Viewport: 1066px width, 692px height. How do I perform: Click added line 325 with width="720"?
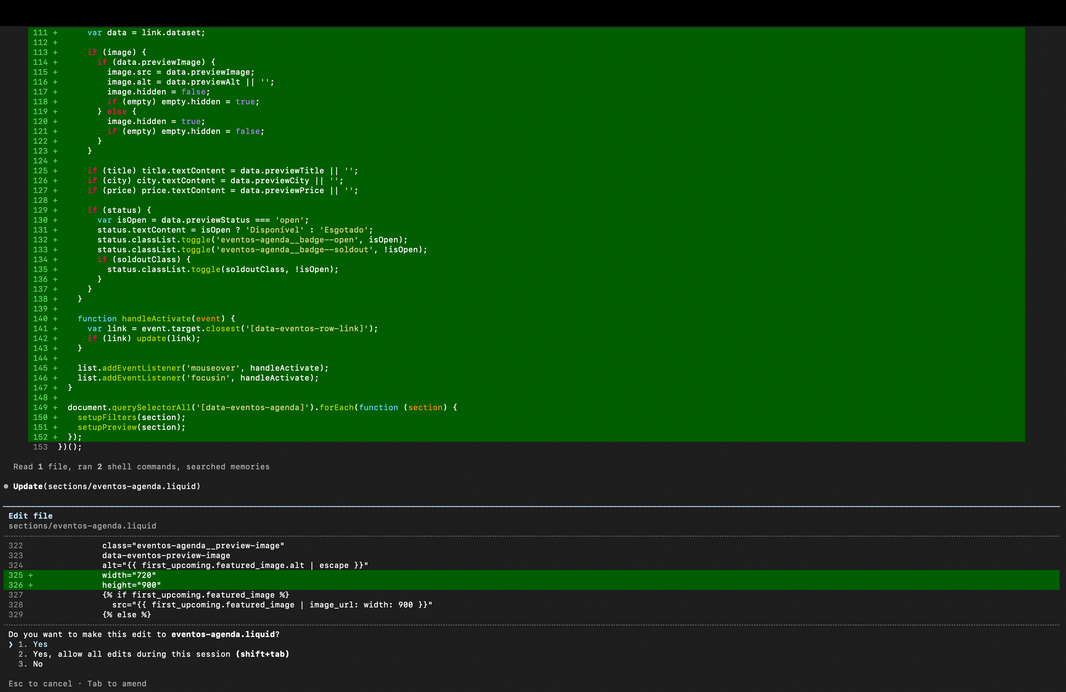click(532, 575)
